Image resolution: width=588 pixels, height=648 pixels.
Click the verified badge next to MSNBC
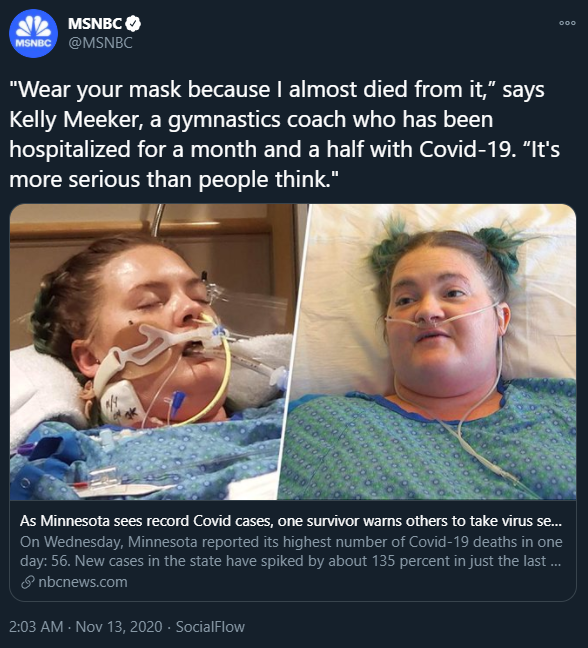point(133,24)
